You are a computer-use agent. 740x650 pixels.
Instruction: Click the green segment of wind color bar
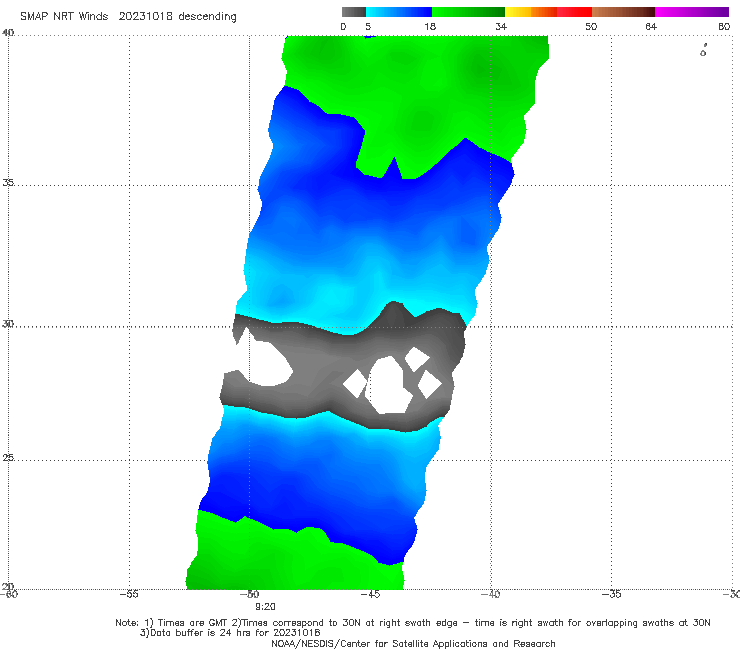(x=468, y=12)
